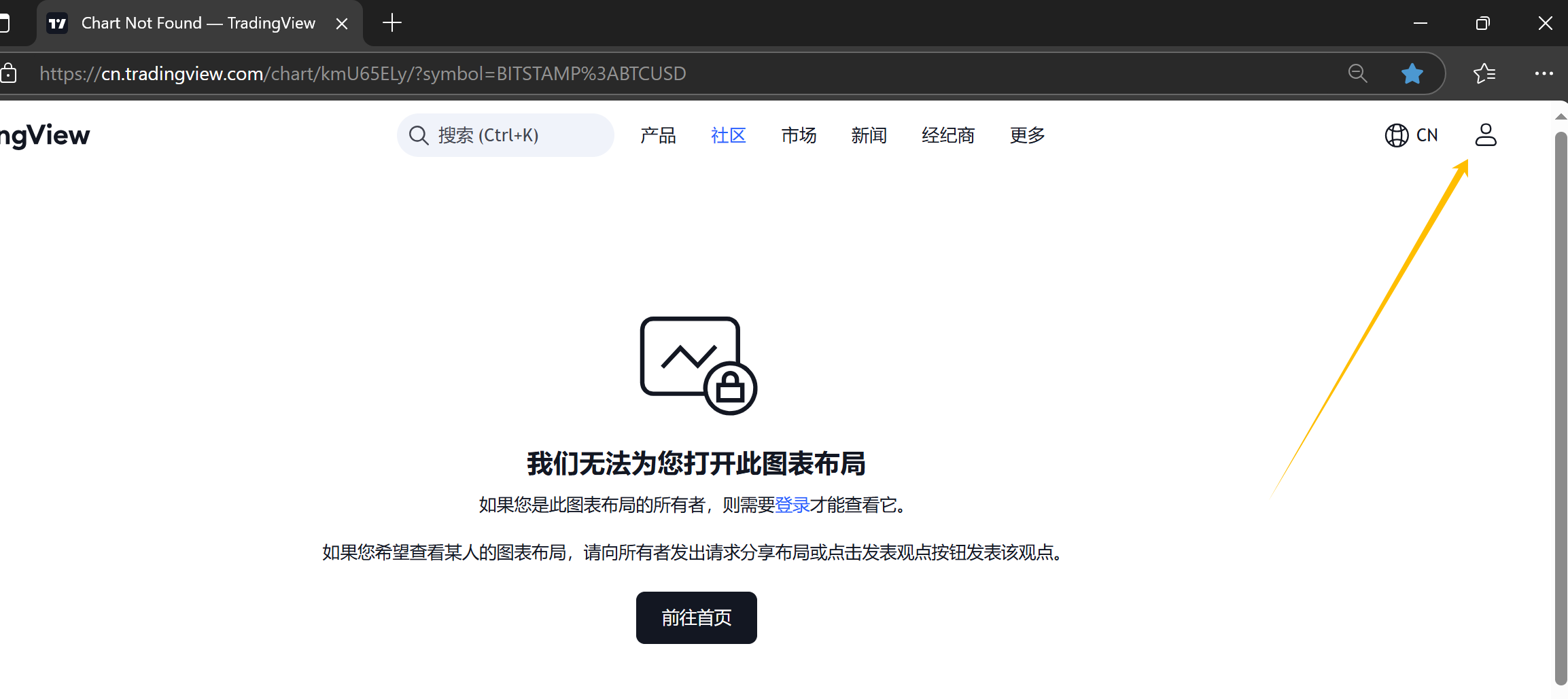This screenshot has height=699, width=1568.
Task: Click the blue bookmark star in the address bar
Action: [1413, 73]
